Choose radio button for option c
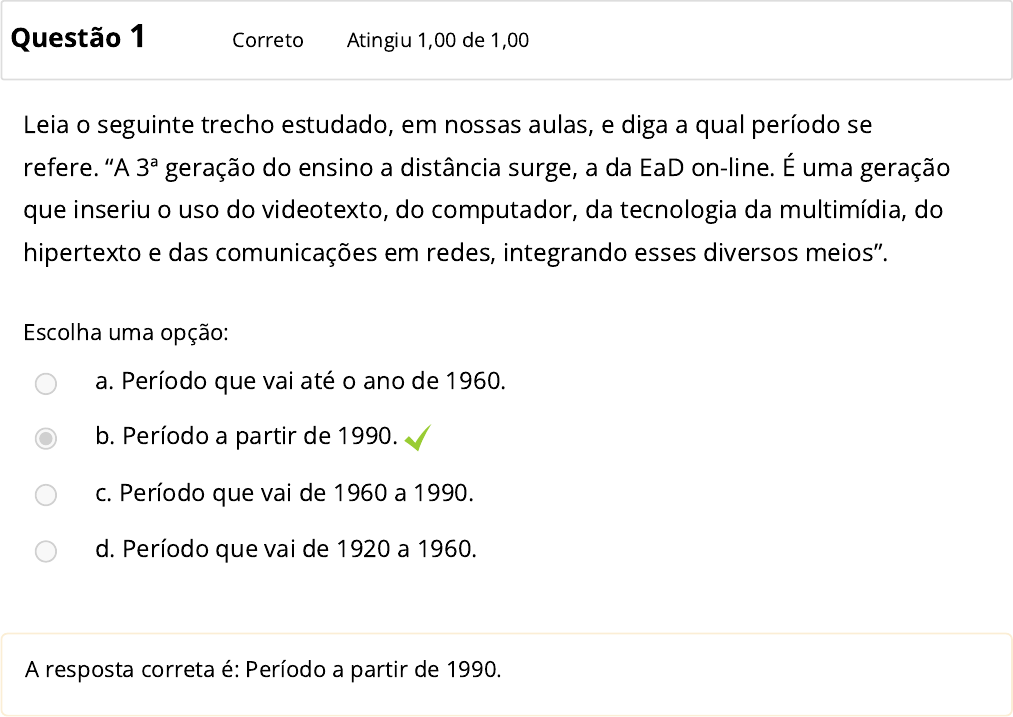This screenshot has height=717, width=1013. coord(45,494)
